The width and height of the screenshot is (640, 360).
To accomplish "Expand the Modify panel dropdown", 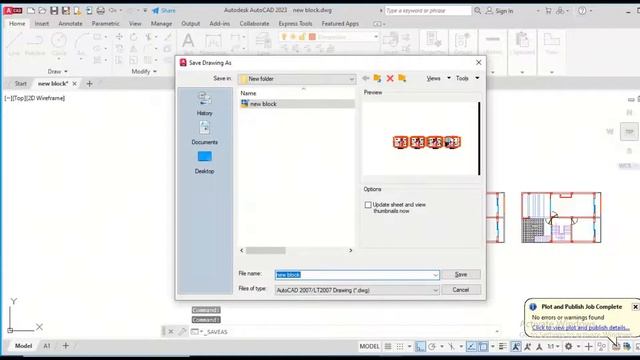I will (144, 71).
